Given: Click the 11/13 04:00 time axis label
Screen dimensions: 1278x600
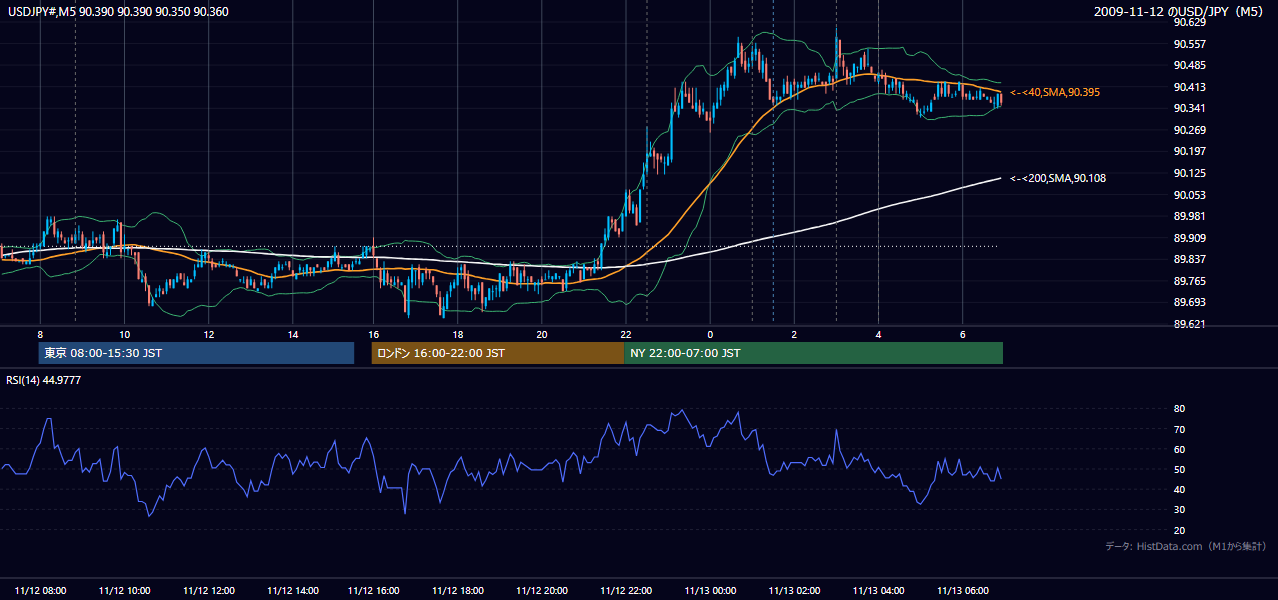Looking at the screenshot, I should pos(880,591).
